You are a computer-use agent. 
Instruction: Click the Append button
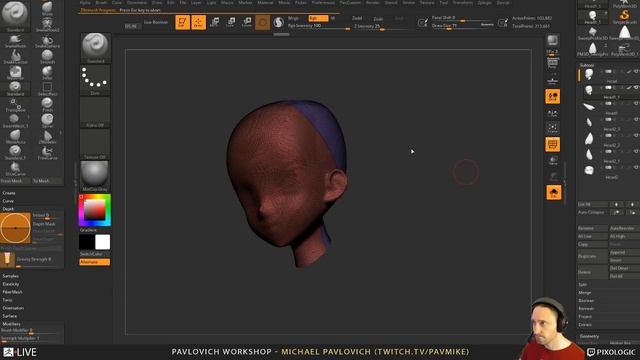click(x=624, y=253)
